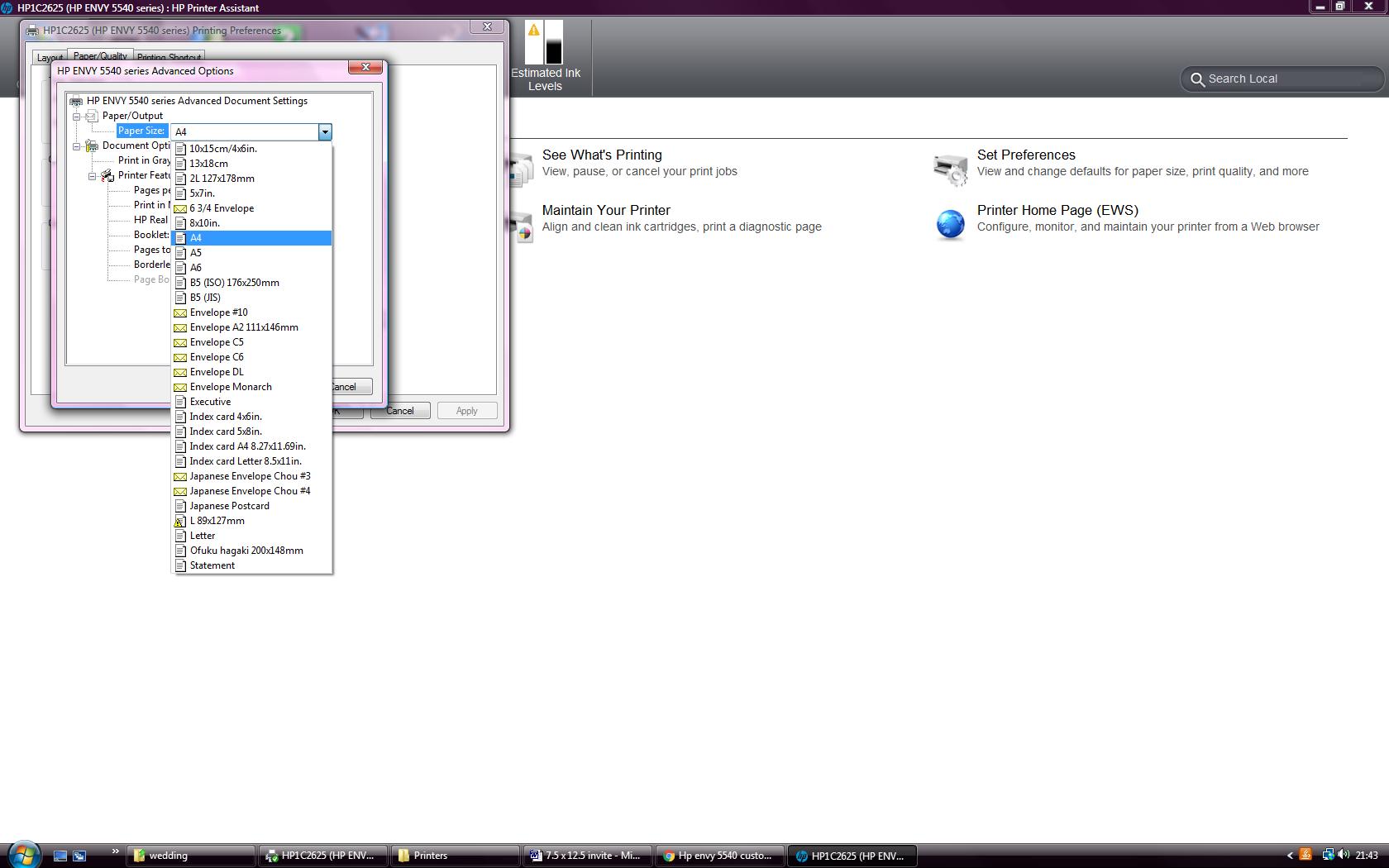Open Estimated Ink Levels icon
This screenshot has width=1389, height=868.
[545, 43]
